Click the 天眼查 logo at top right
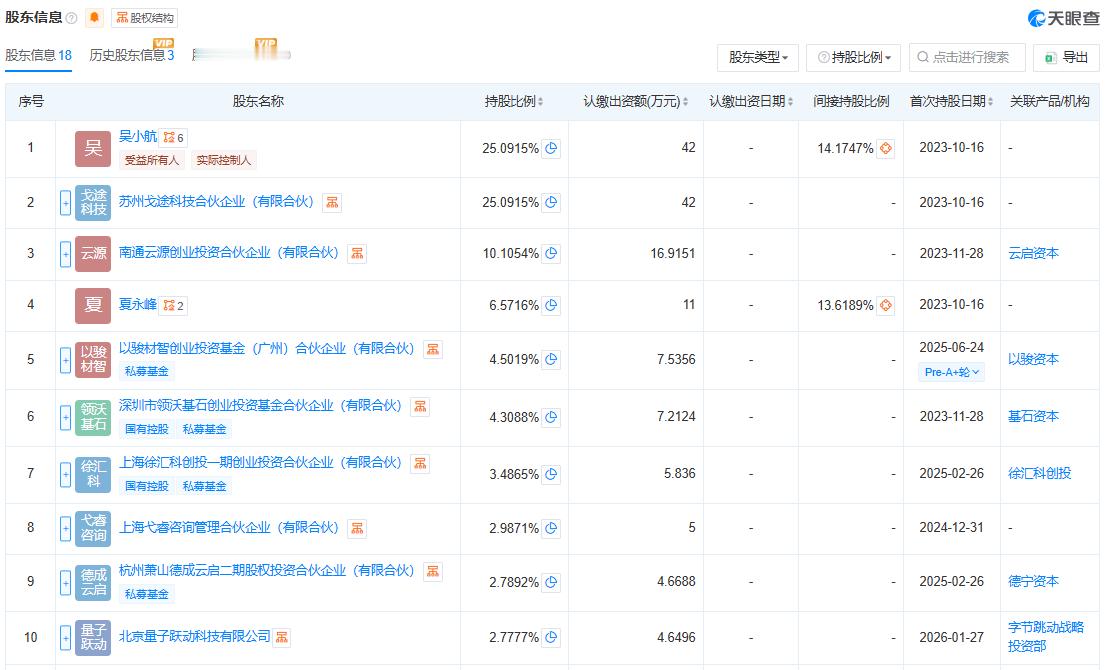Screen dimensions: 1105x670 [1063, 17]
